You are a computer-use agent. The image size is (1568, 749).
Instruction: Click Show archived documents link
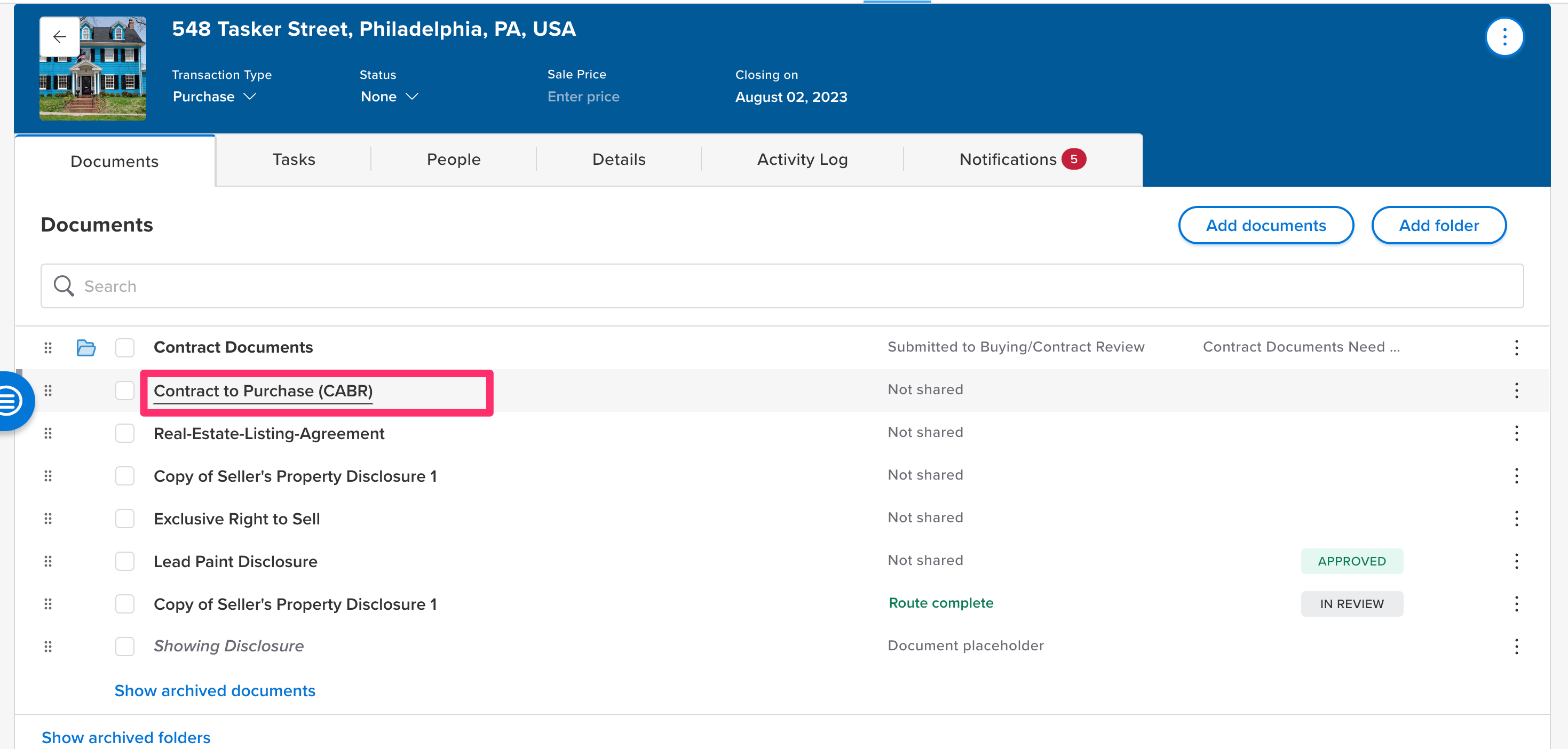215,691
